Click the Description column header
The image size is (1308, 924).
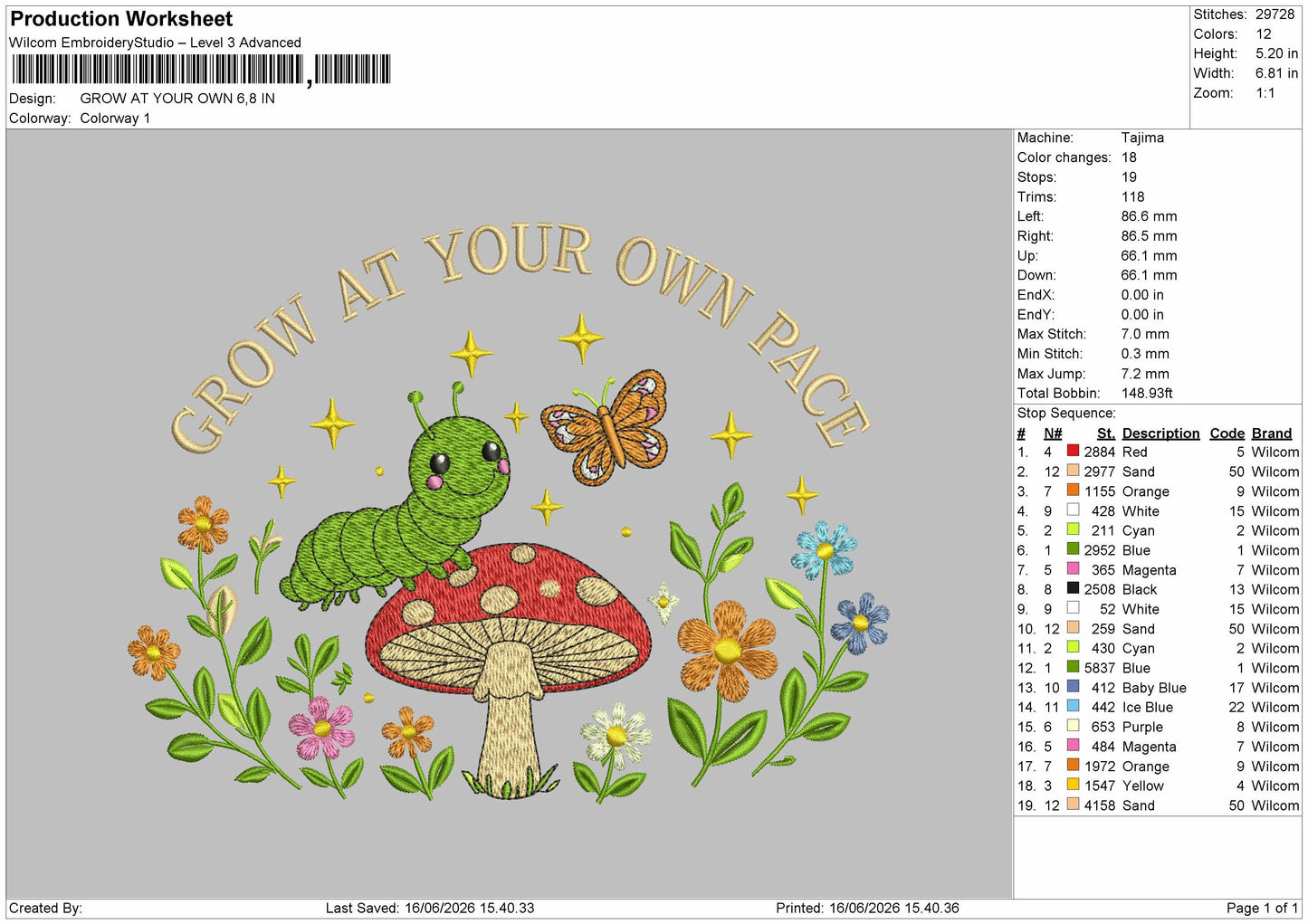click(x=1160, y=433)
